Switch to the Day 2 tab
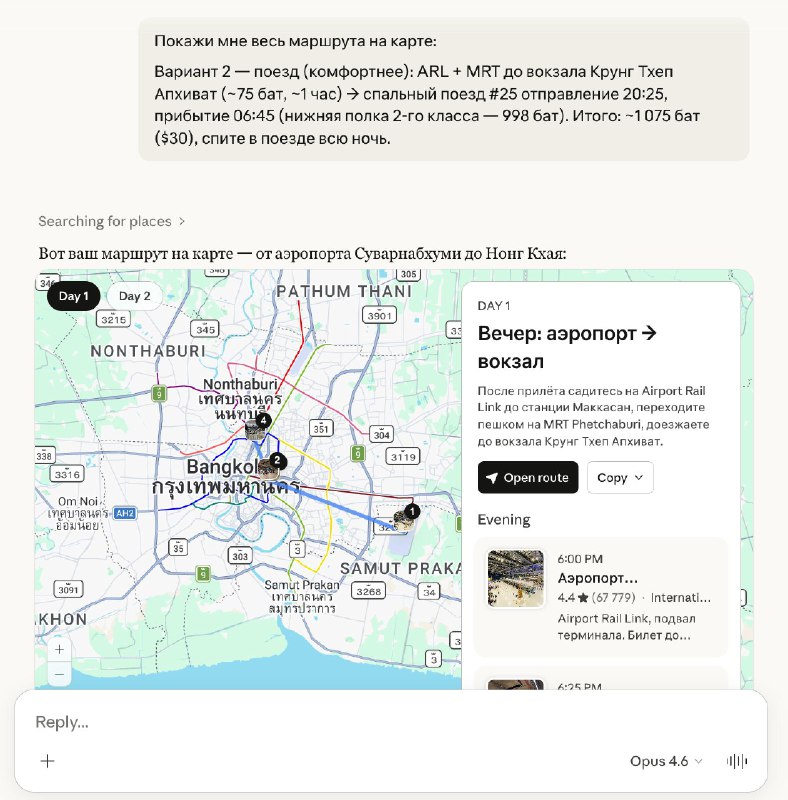Viewport: 788px width, 800px height. (x=135, y=296)
